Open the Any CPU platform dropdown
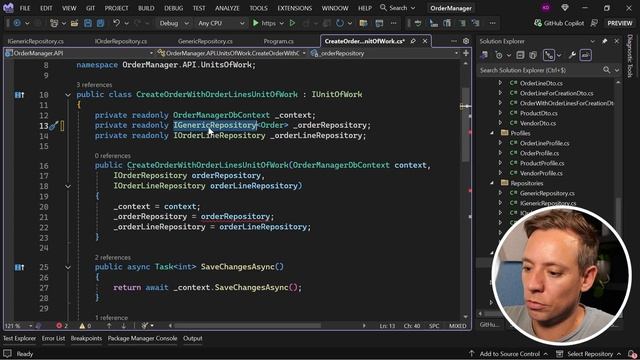Viewport: 640px width, 360px height. coord(221,23)
